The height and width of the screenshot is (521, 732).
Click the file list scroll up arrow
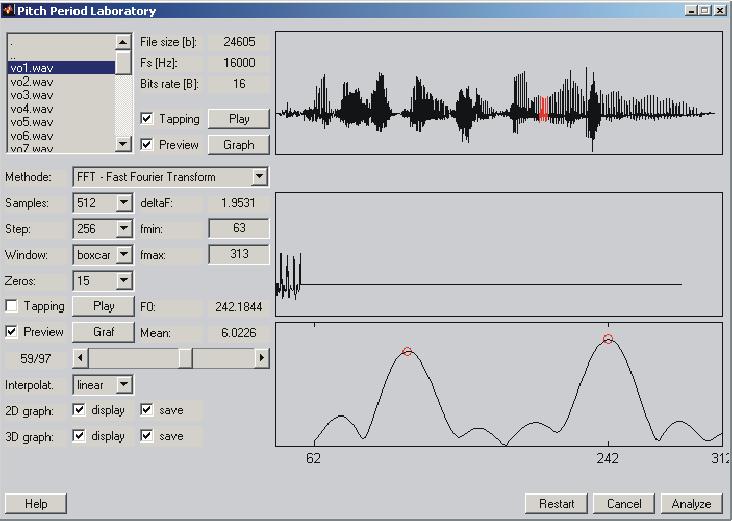(123, 42)
